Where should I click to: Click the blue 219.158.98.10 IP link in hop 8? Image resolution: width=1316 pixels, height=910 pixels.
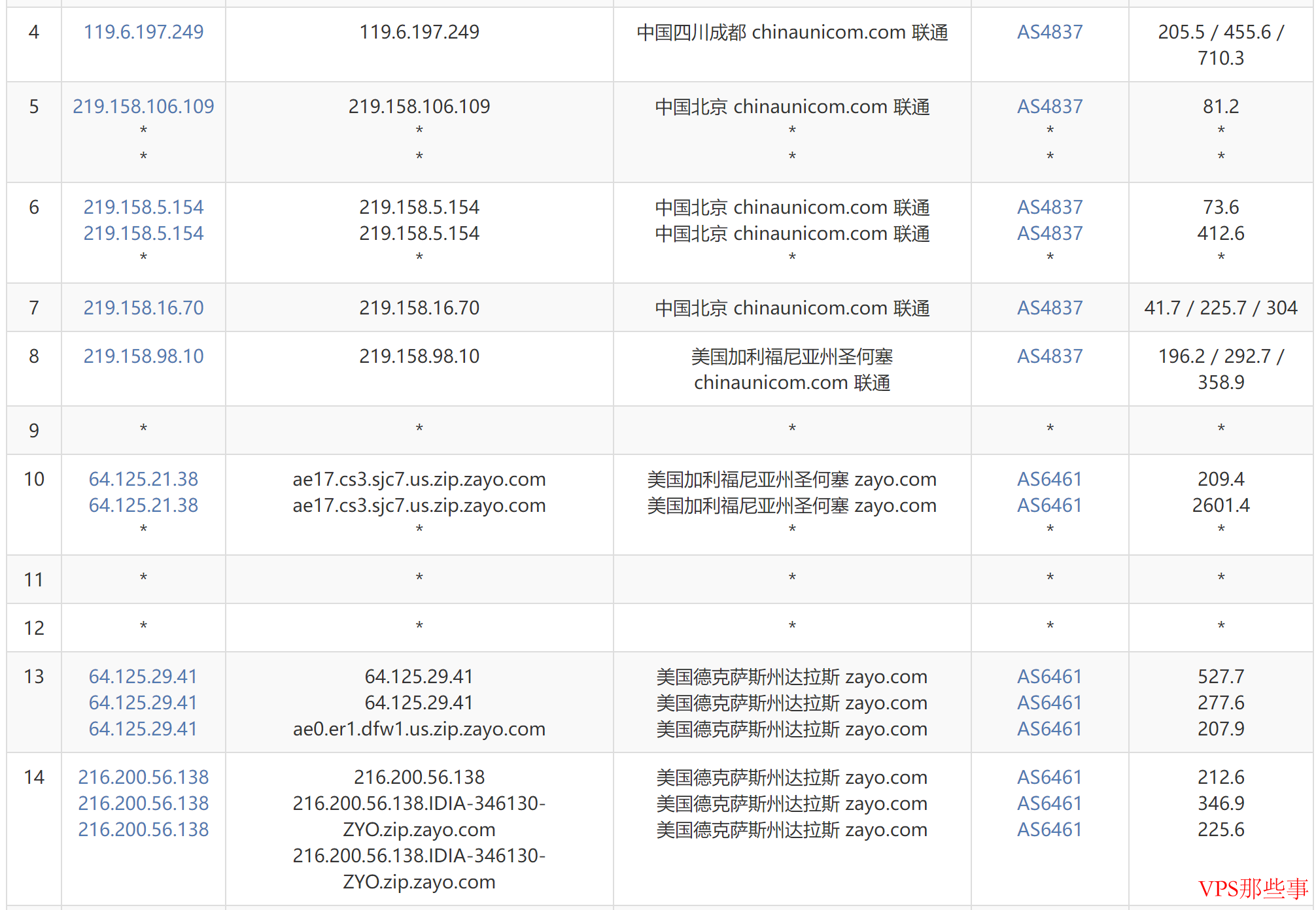pos(143,356)
